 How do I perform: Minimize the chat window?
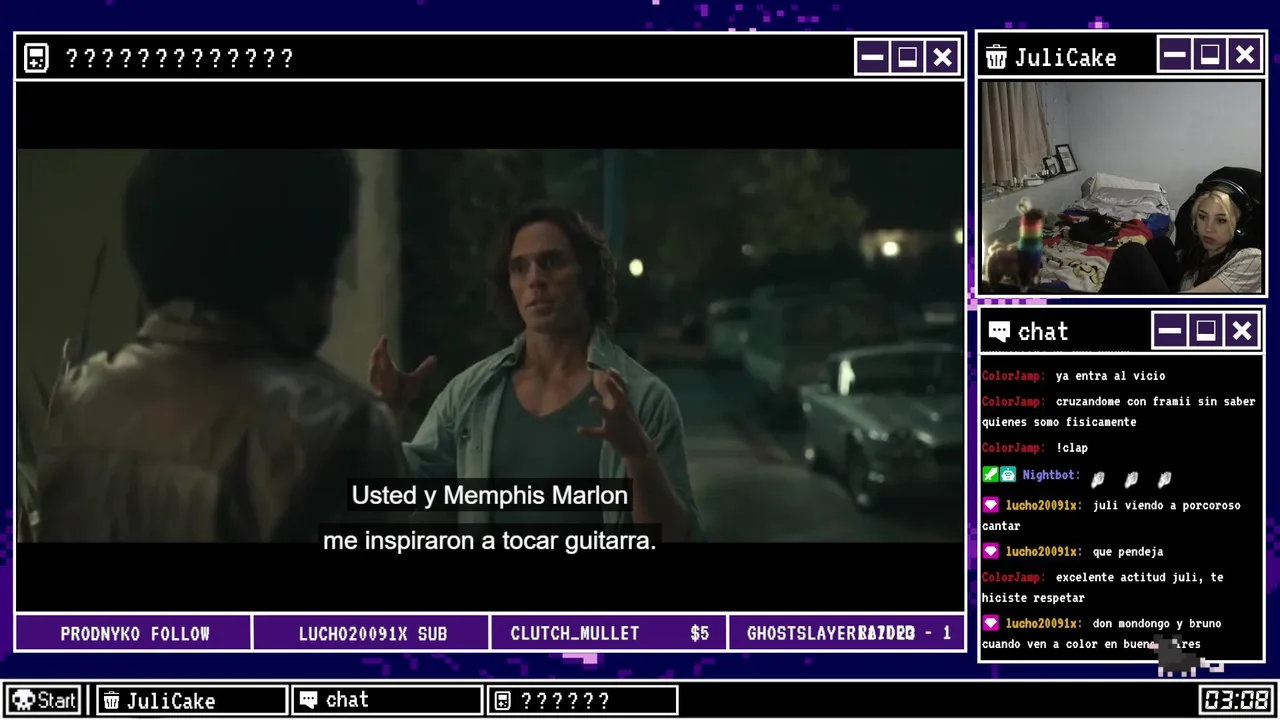click(1170, 330)
